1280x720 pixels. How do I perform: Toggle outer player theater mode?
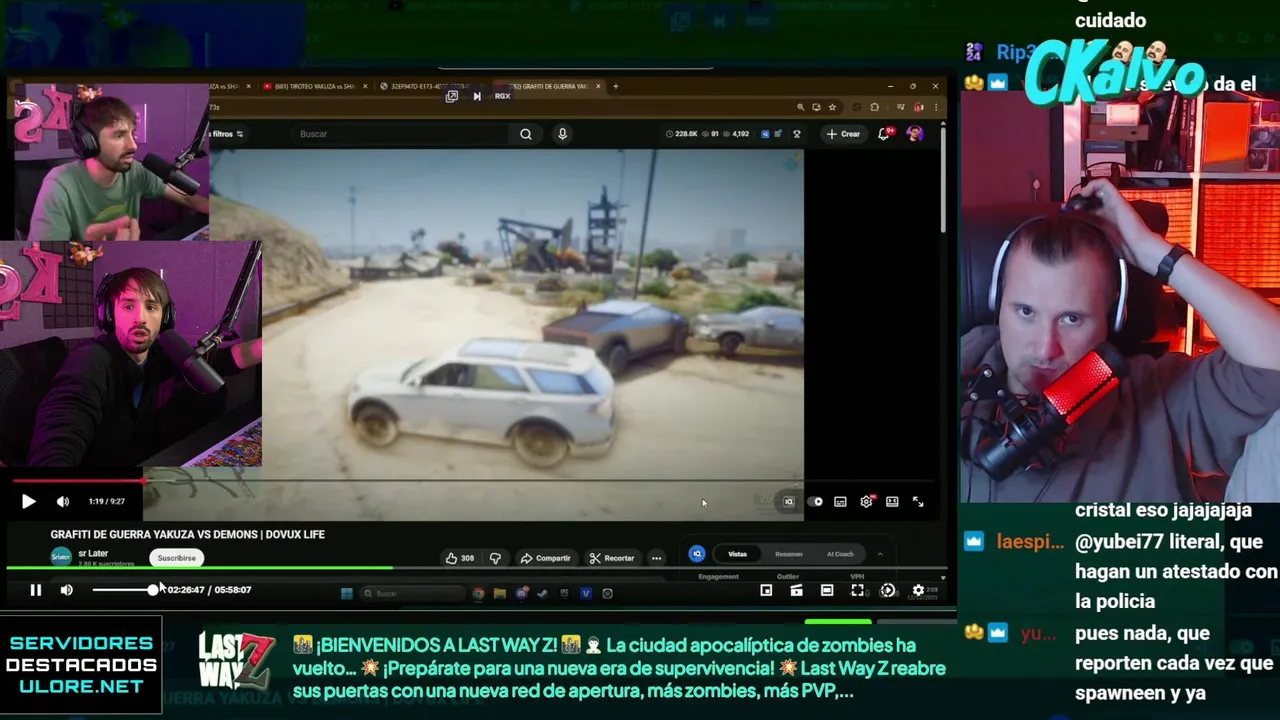827,590
